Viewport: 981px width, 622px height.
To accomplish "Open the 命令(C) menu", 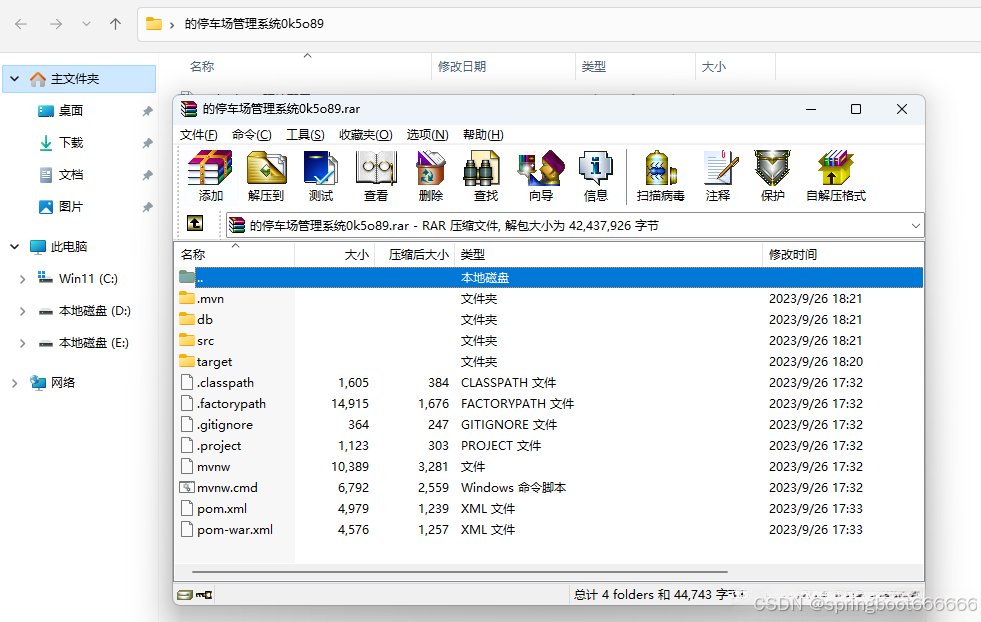I will pyautogui.click(x=252, y=135).
